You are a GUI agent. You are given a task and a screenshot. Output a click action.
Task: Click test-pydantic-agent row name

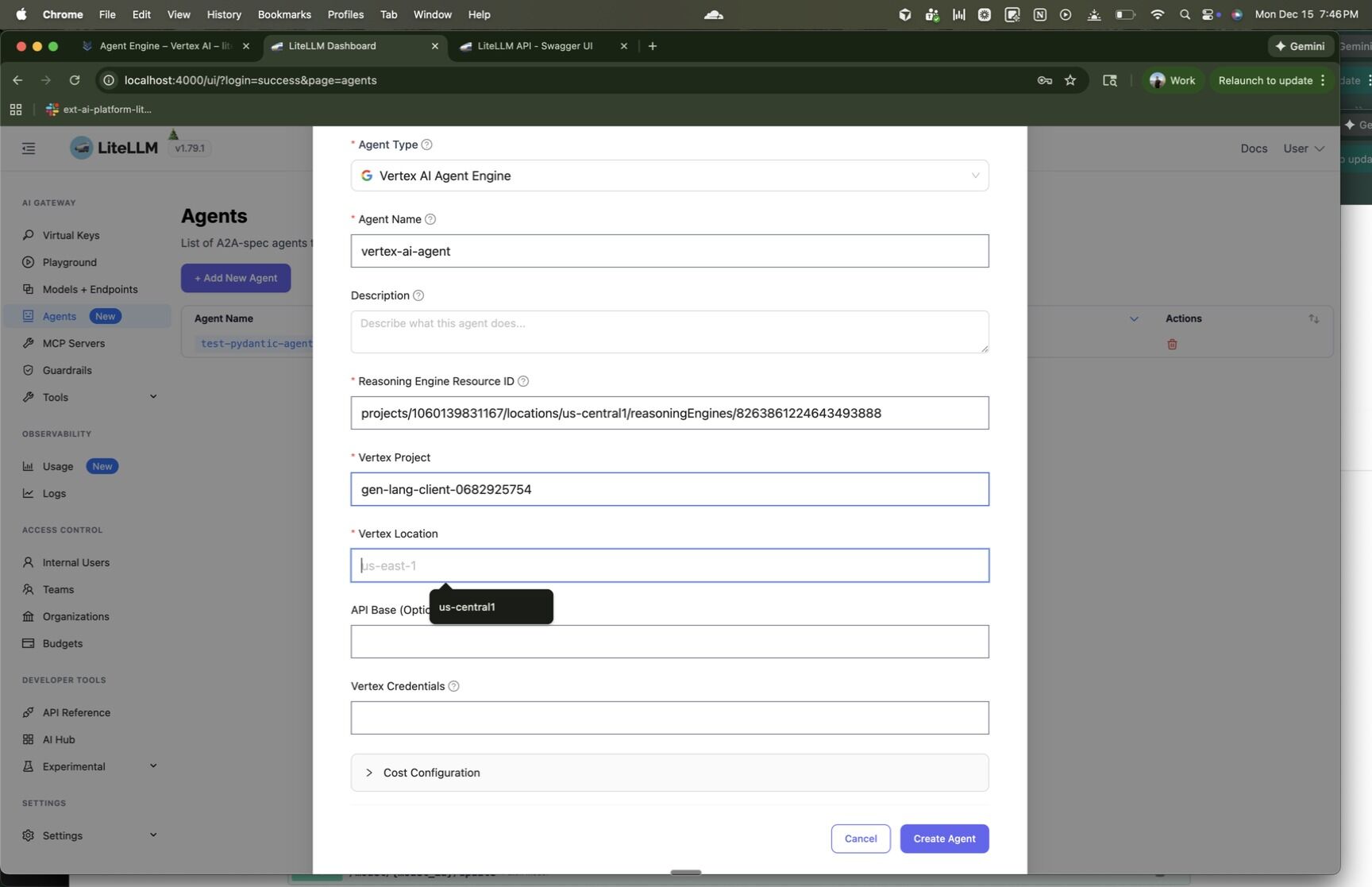[256, 344]
